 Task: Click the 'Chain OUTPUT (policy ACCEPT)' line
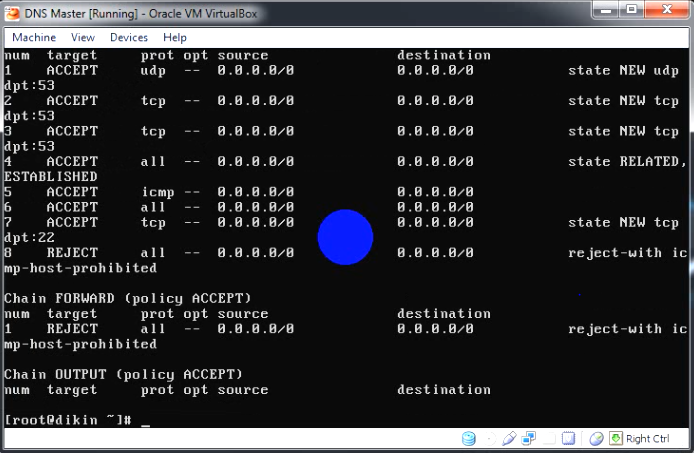(123, 374)
